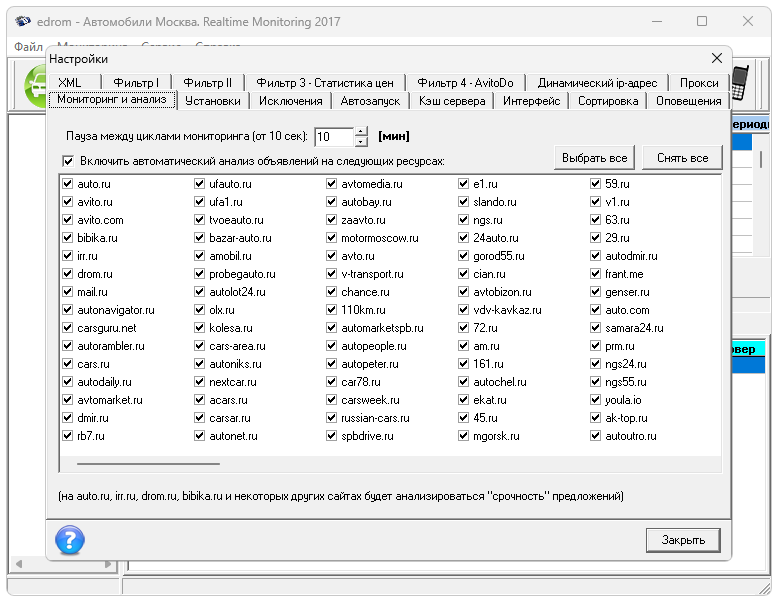Click the pause interval input field

pos(334,136)
